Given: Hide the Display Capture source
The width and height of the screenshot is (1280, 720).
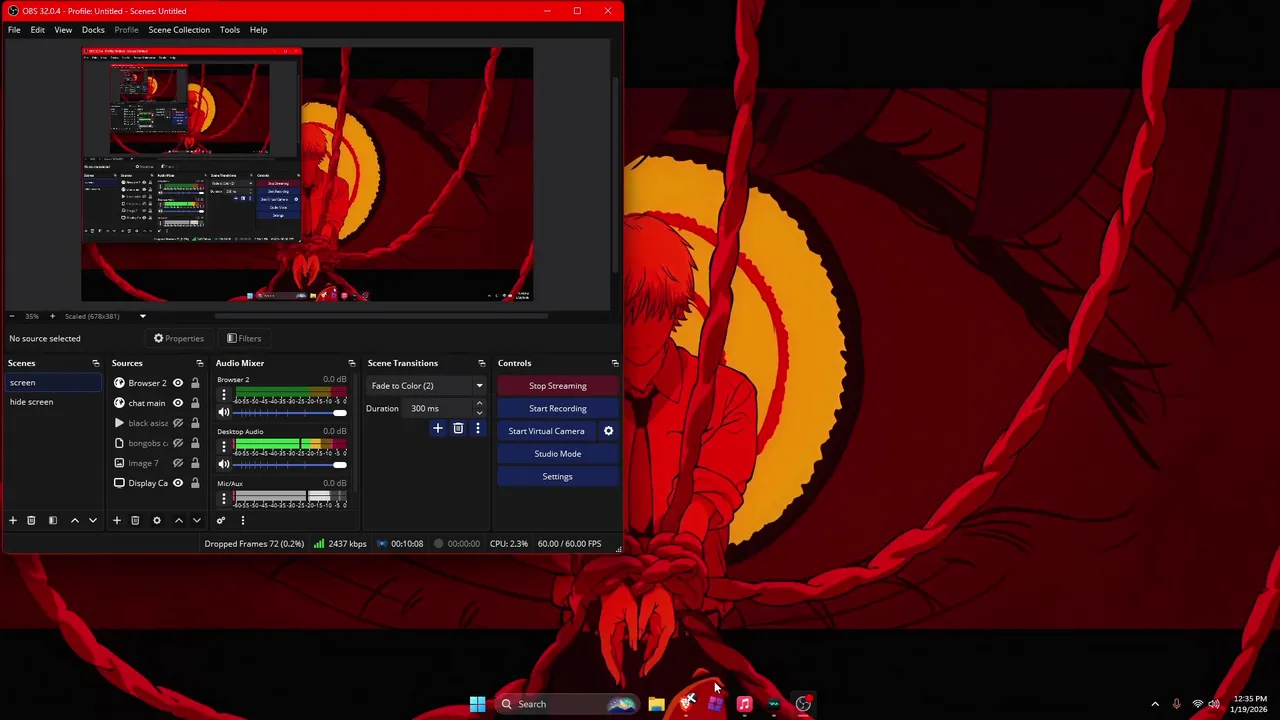Looking at the screenshot, I should pyautogui.click(x=178, y=483).
